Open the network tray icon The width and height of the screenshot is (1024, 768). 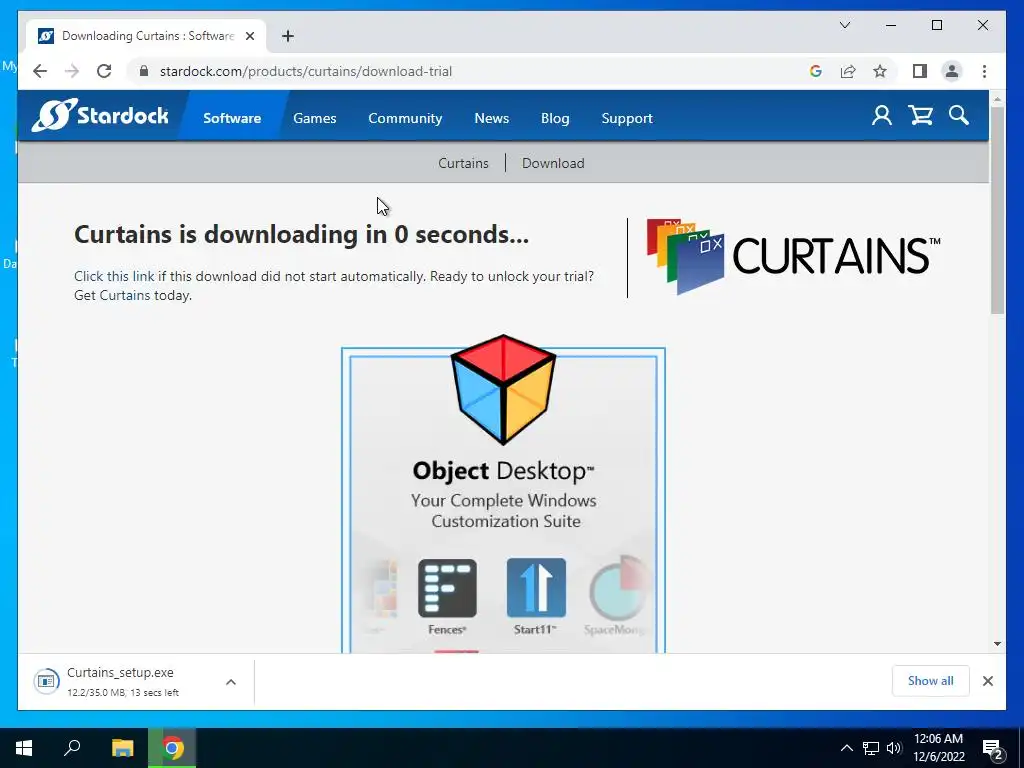point(871,748)
